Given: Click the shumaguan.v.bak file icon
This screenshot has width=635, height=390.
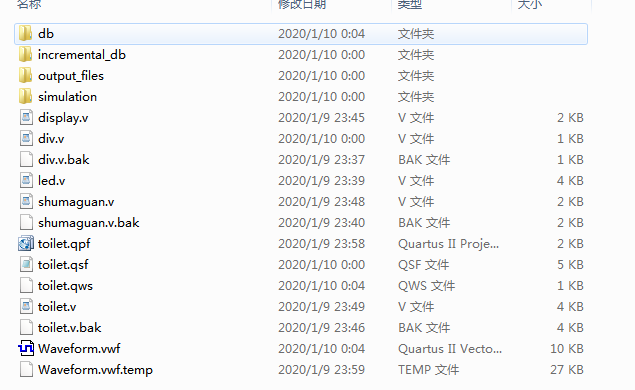Looking at the screenshot, I should 26,223.
